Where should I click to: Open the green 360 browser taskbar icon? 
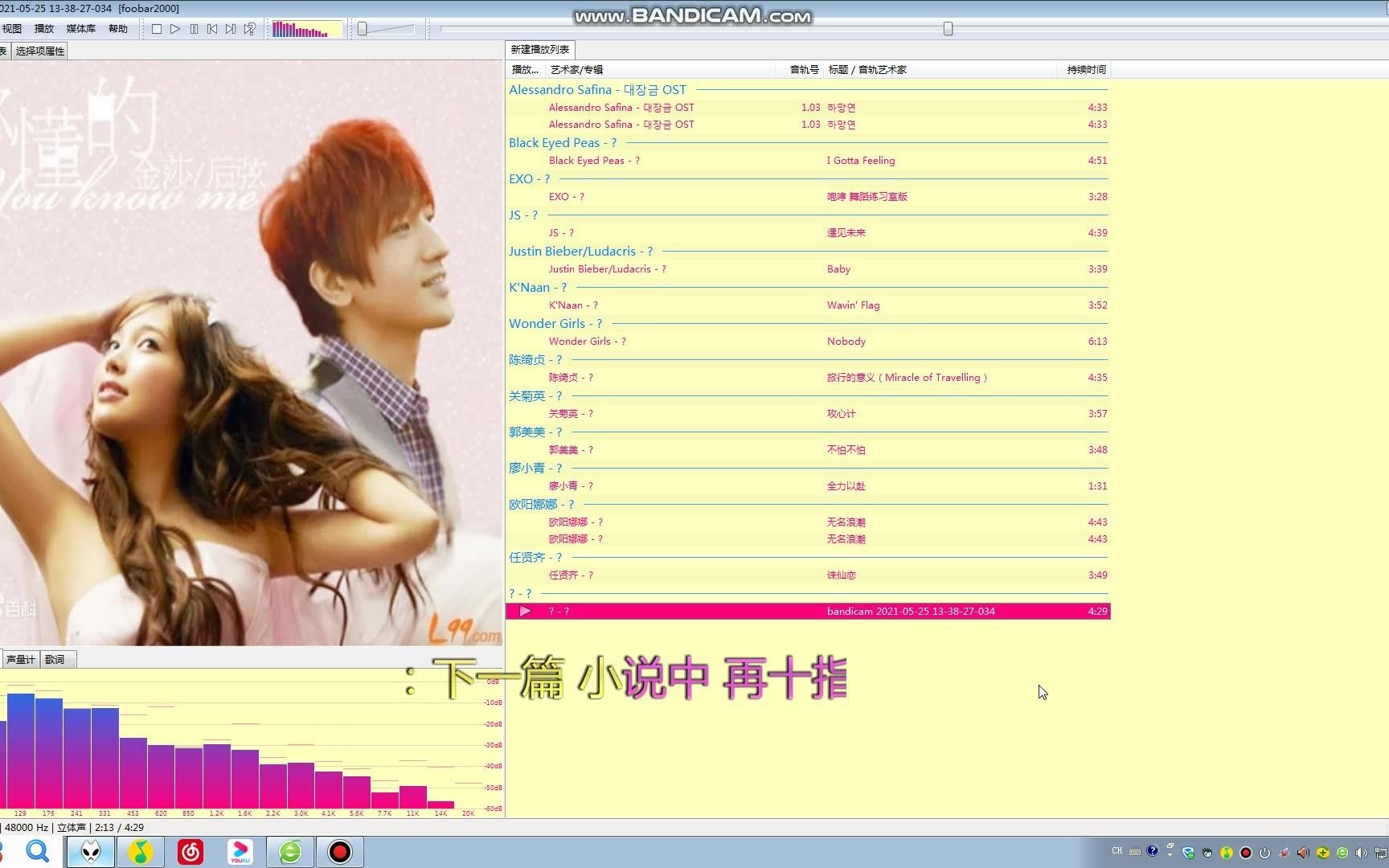[x=290, y=852]
